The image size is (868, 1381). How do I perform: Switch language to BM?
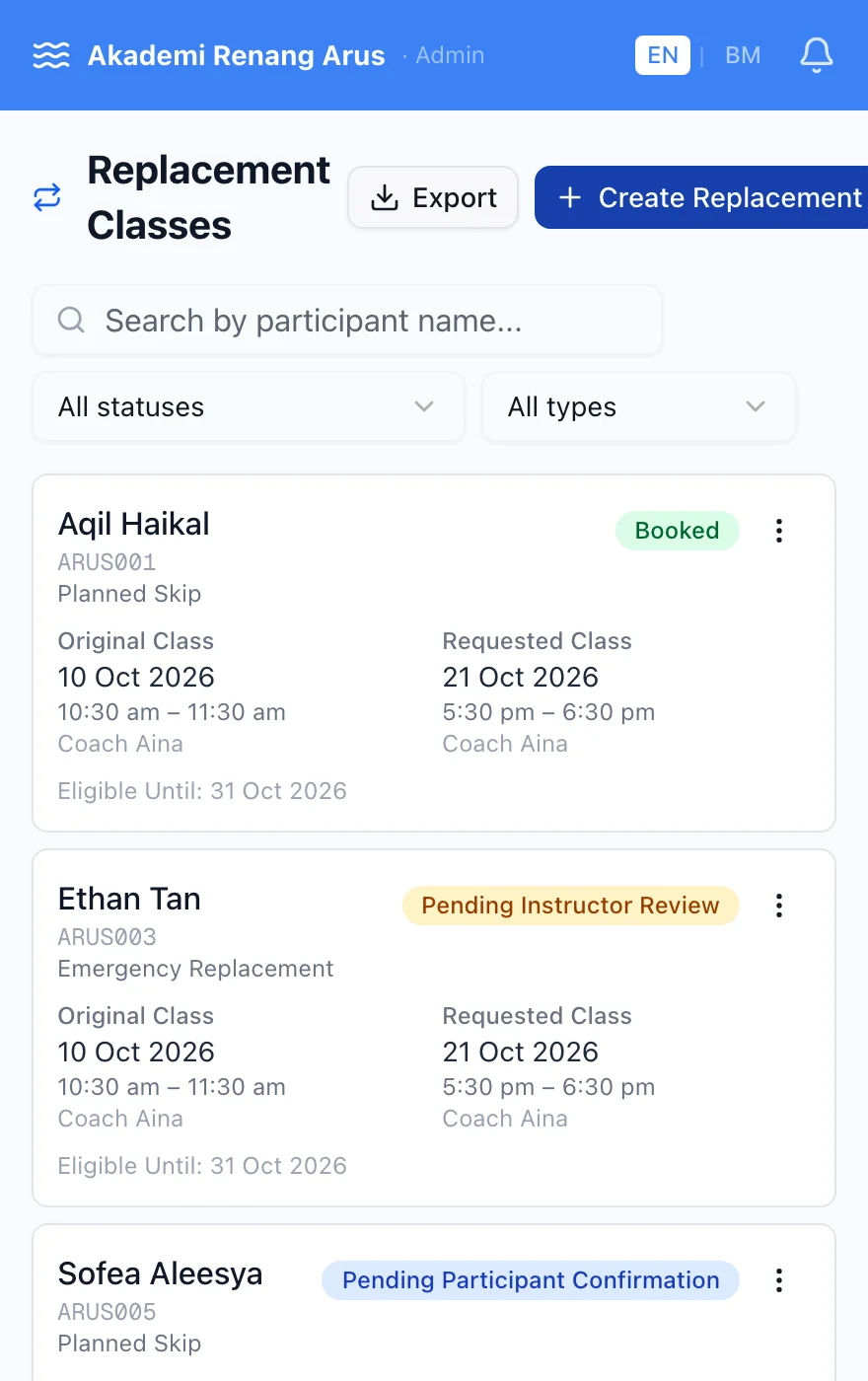(743, 55)
